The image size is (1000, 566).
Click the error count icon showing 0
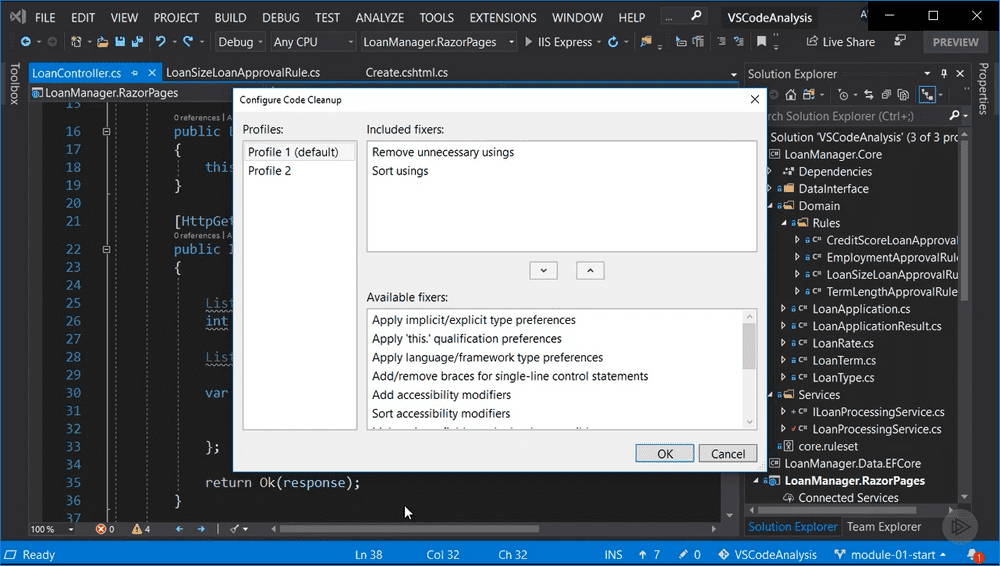[101, 529]
